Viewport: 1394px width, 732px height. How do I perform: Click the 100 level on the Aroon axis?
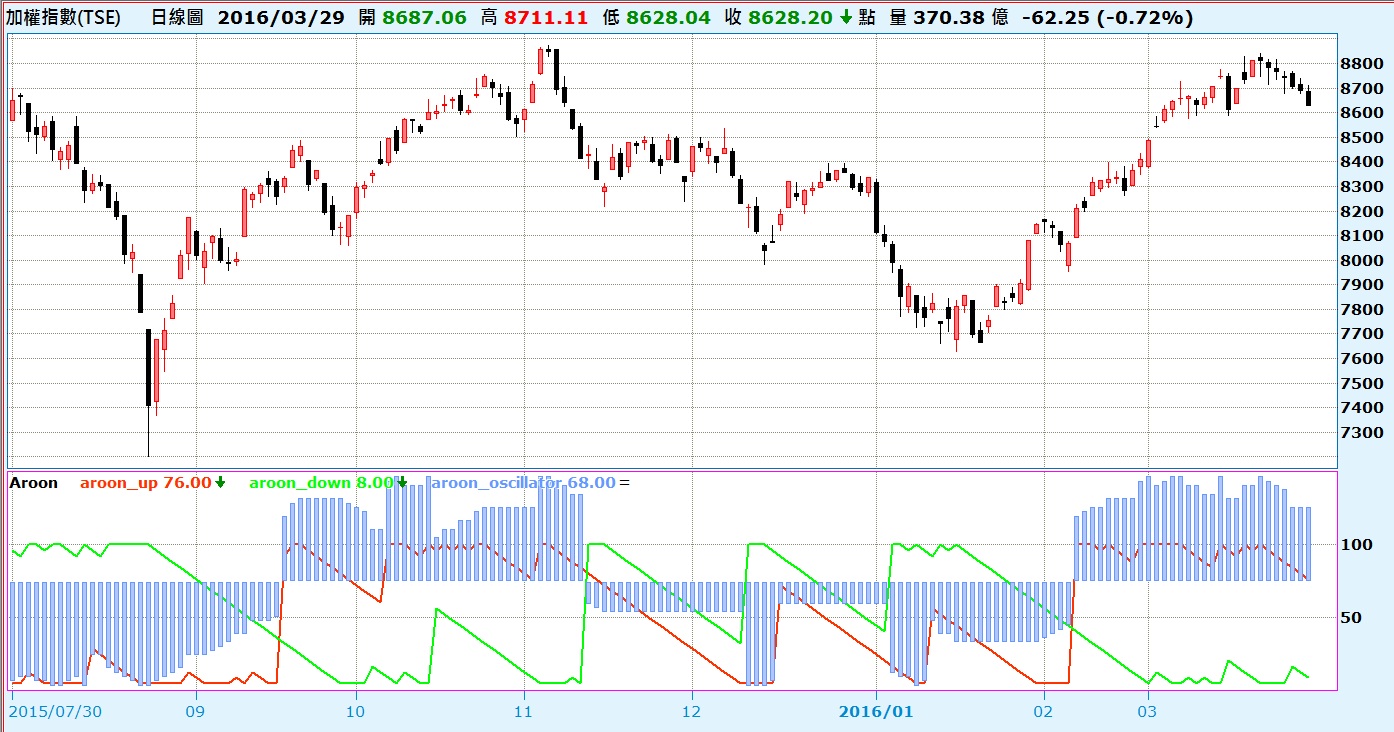pos(1356,545)
